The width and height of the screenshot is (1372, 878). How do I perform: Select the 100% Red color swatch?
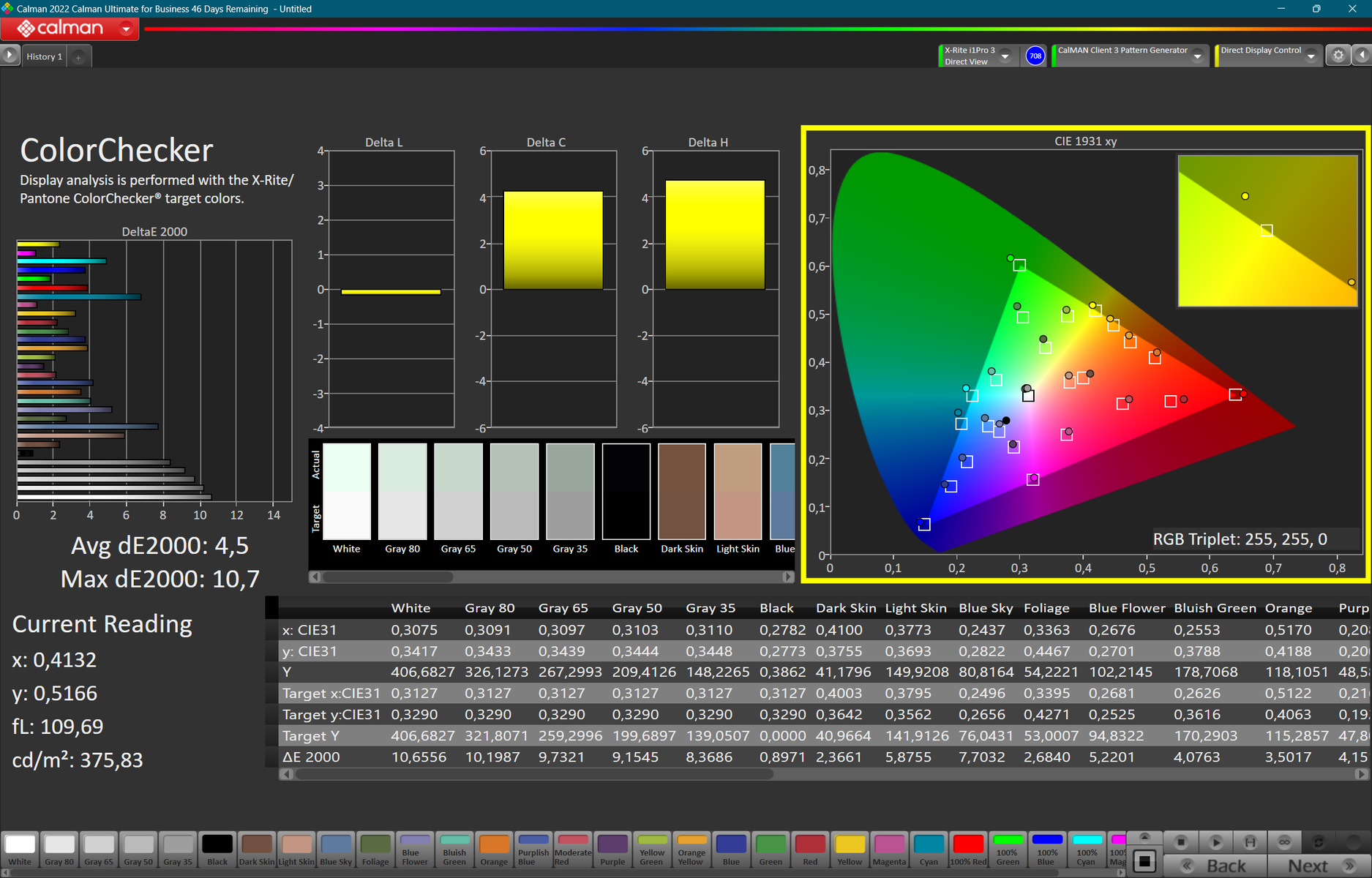968,849
